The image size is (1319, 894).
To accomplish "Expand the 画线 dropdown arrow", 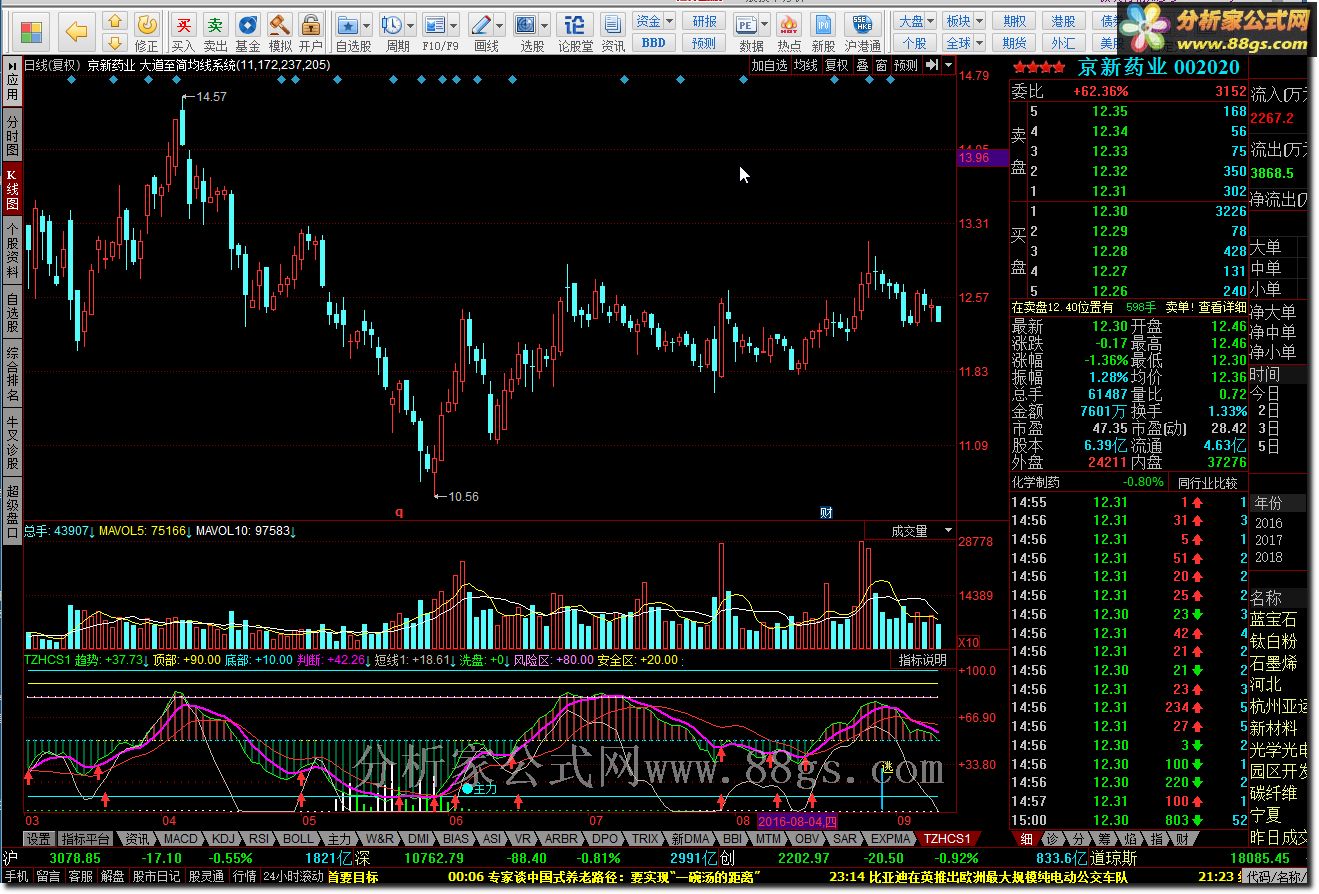I will coord(500,25).
